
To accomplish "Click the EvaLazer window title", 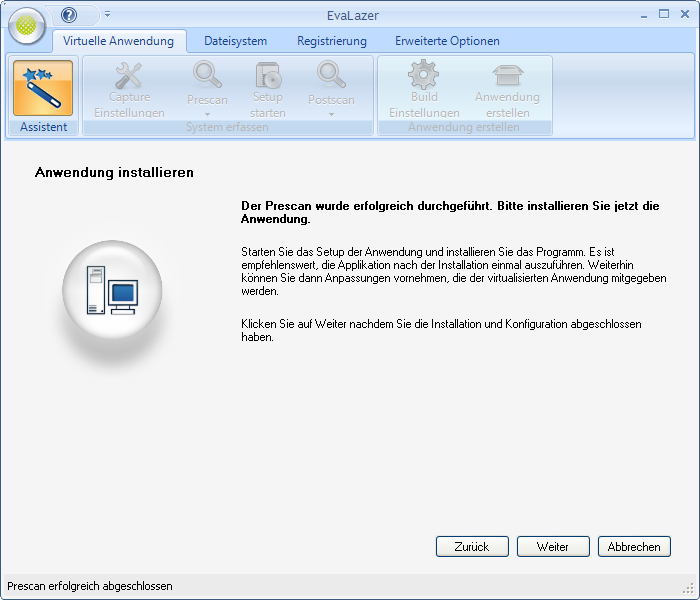I will (353, 16).
